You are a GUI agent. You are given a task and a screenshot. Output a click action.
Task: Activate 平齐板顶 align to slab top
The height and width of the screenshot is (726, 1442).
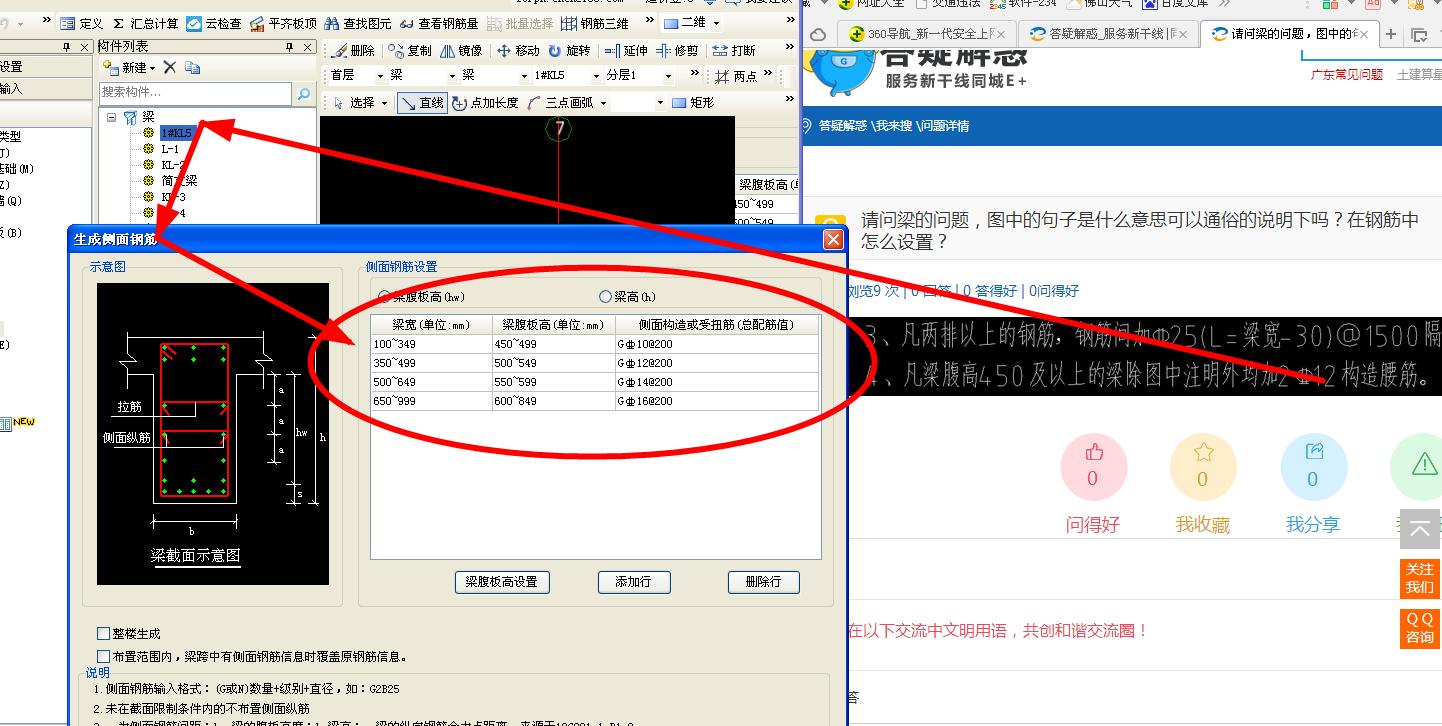tap(283, 23)
